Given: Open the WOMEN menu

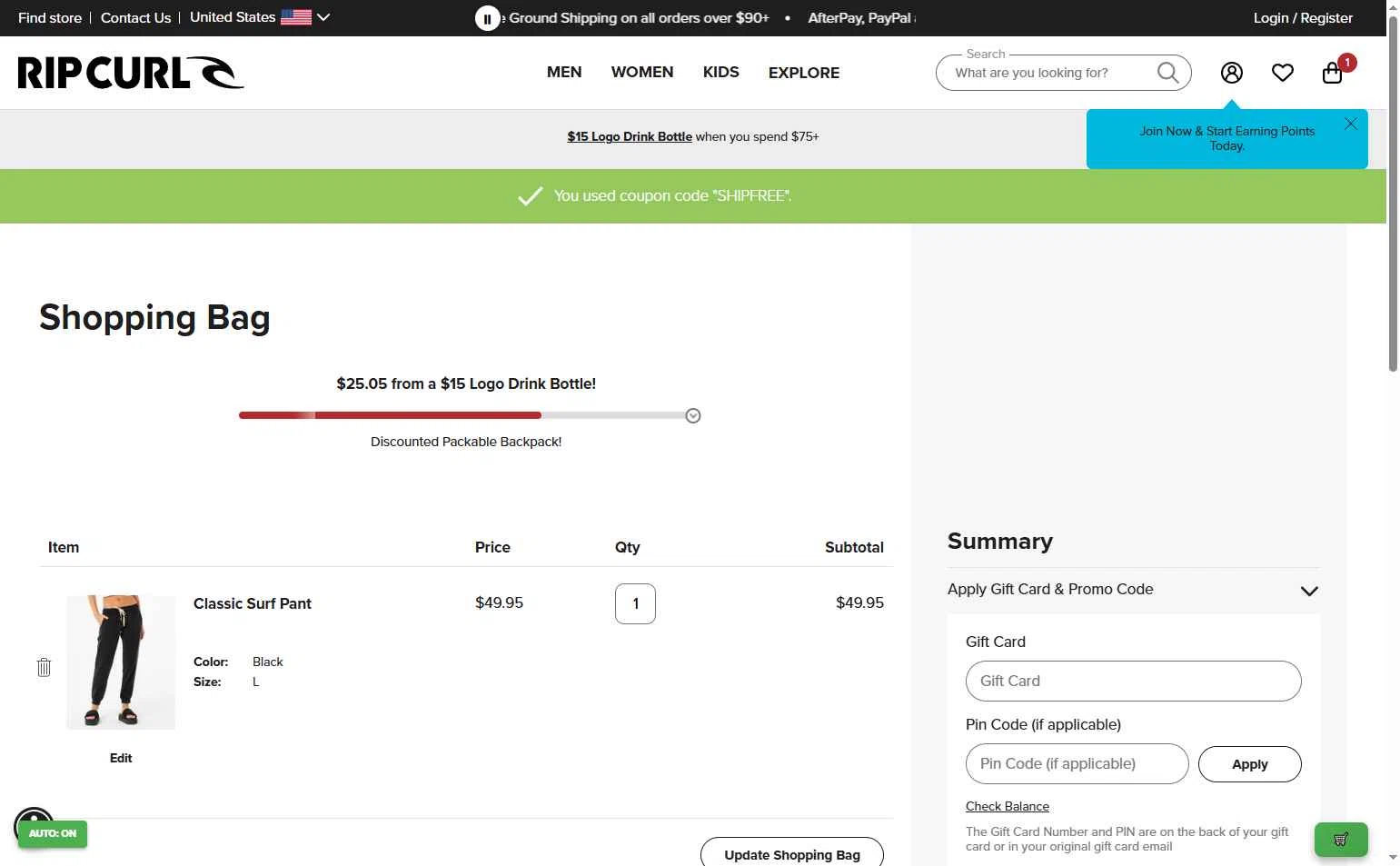Looking at the screenshot, I should pyautogui.click(x=642, y=72).
